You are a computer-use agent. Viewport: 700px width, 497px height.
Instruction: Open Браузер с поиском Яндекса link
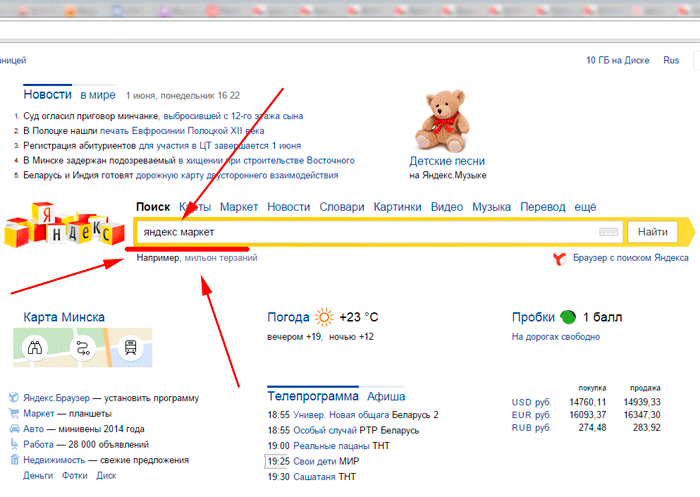[631, 258]
